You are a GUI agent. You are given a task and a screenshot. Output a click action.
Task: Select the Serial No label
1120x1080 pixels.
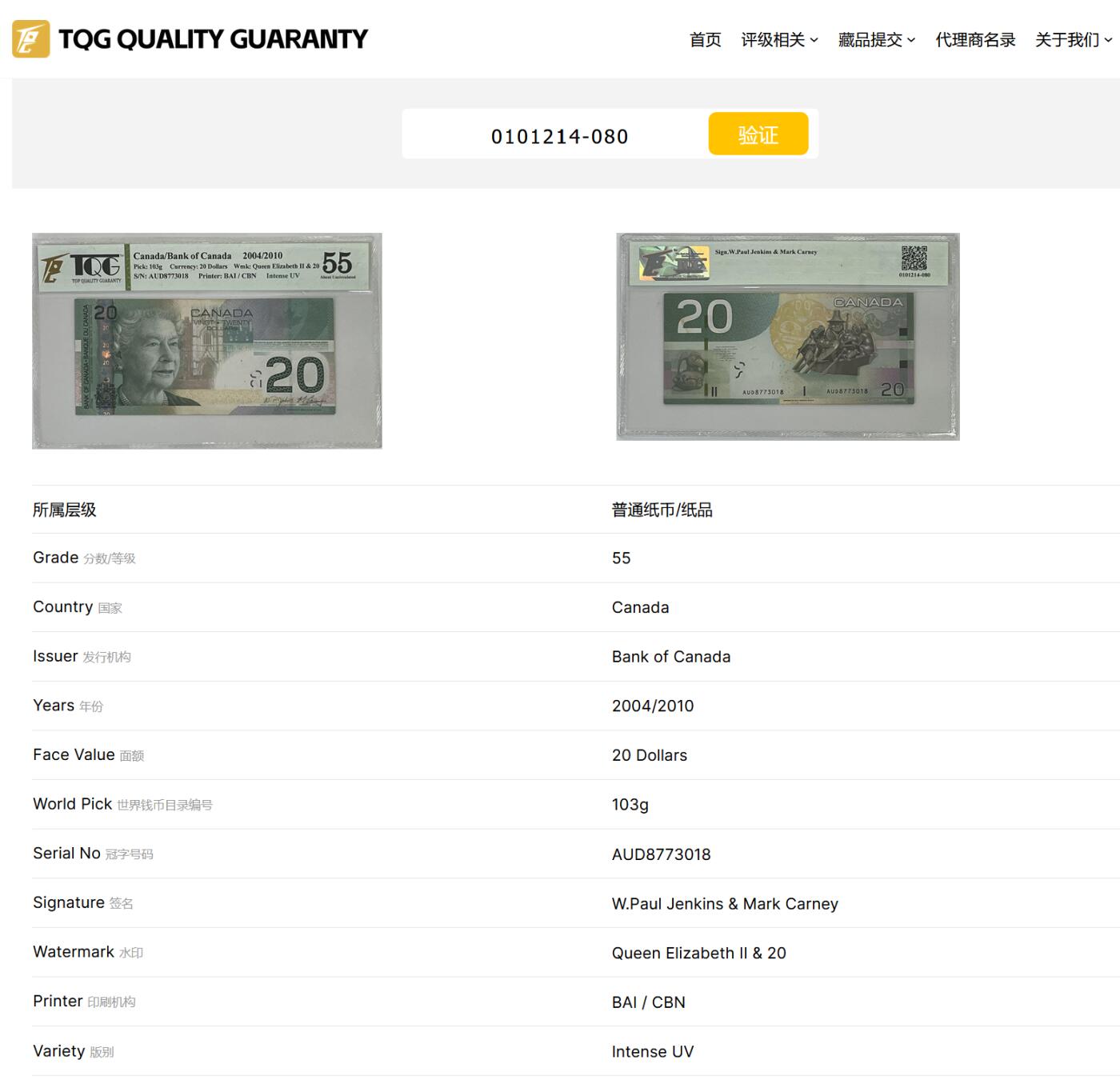pyautogui.click(x=66, y=854)
